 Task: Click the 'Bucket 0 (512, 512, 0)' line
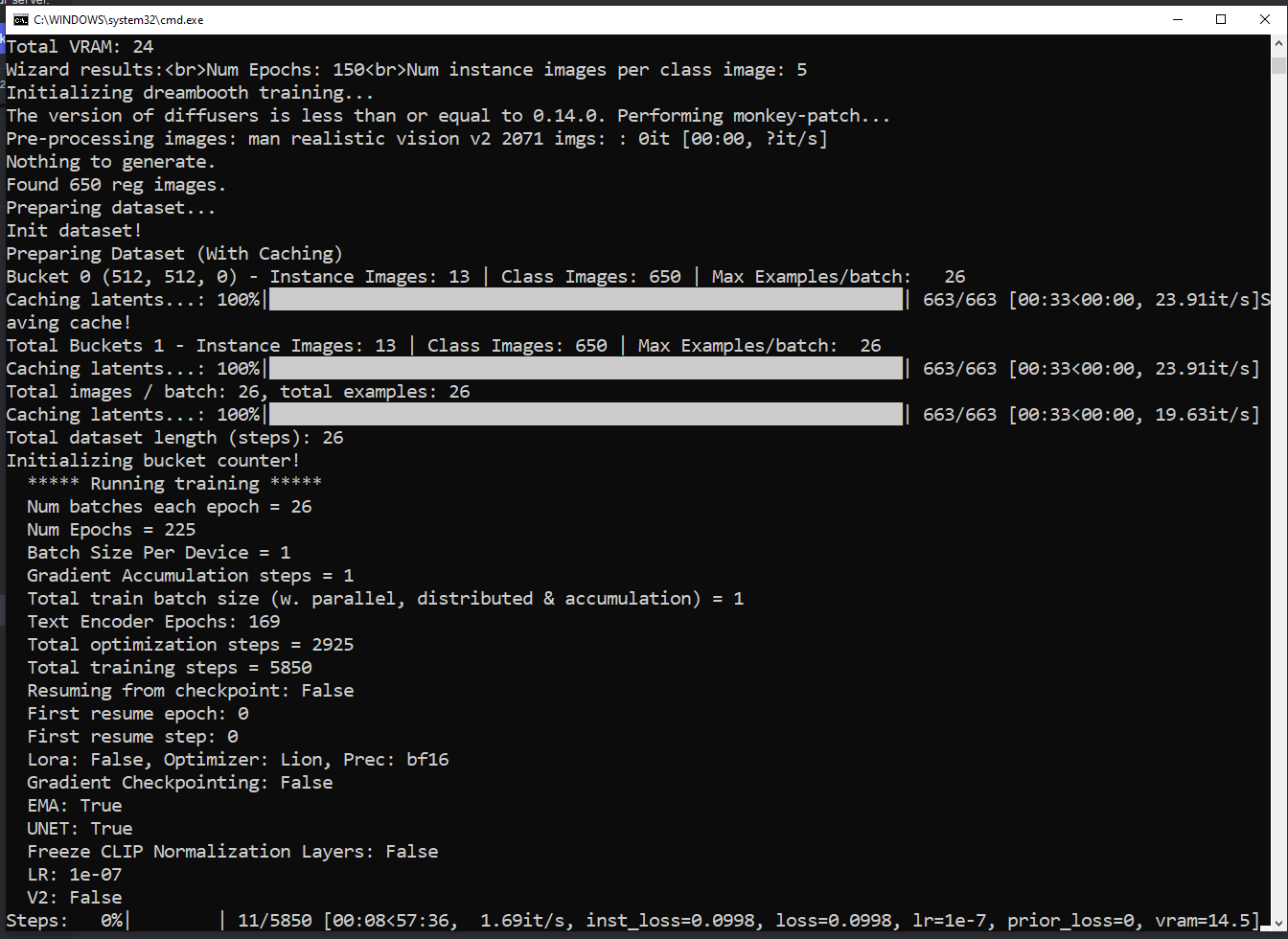click(x=486, y=277)
